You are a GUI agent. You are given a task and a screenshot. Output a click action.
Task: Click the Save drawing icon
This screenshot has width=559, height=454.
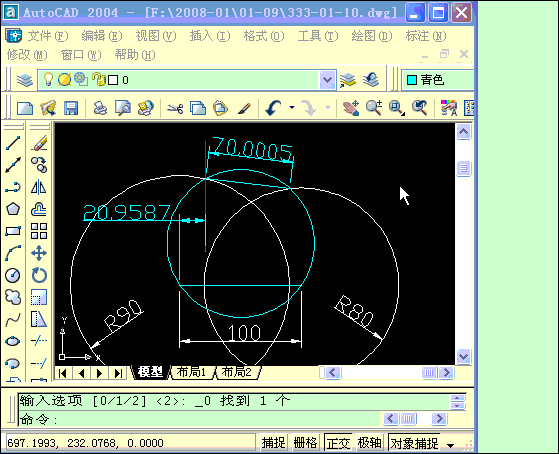coord(71,108)
